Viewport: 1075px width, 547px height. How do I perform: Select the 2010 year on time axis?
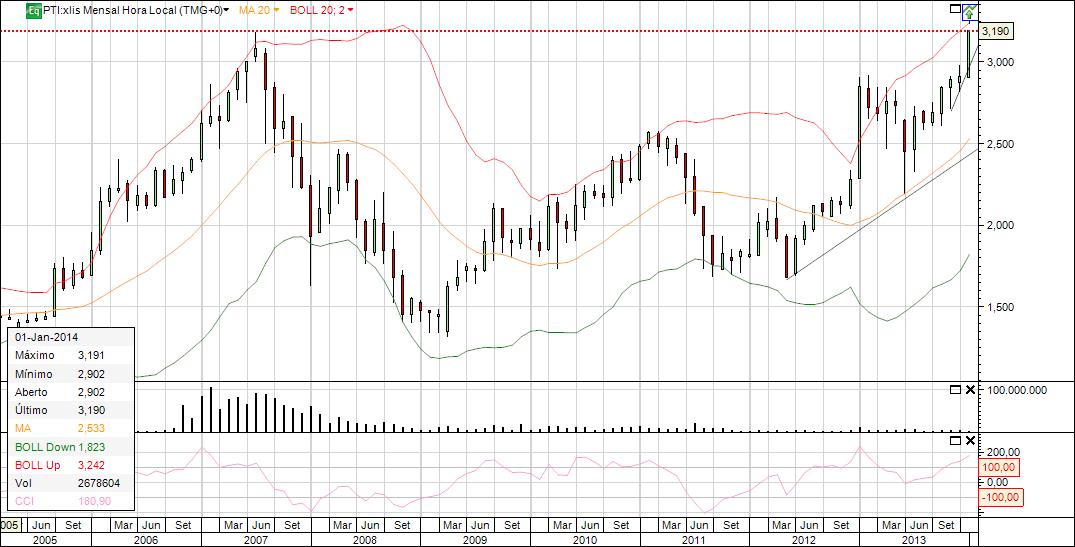585,540
